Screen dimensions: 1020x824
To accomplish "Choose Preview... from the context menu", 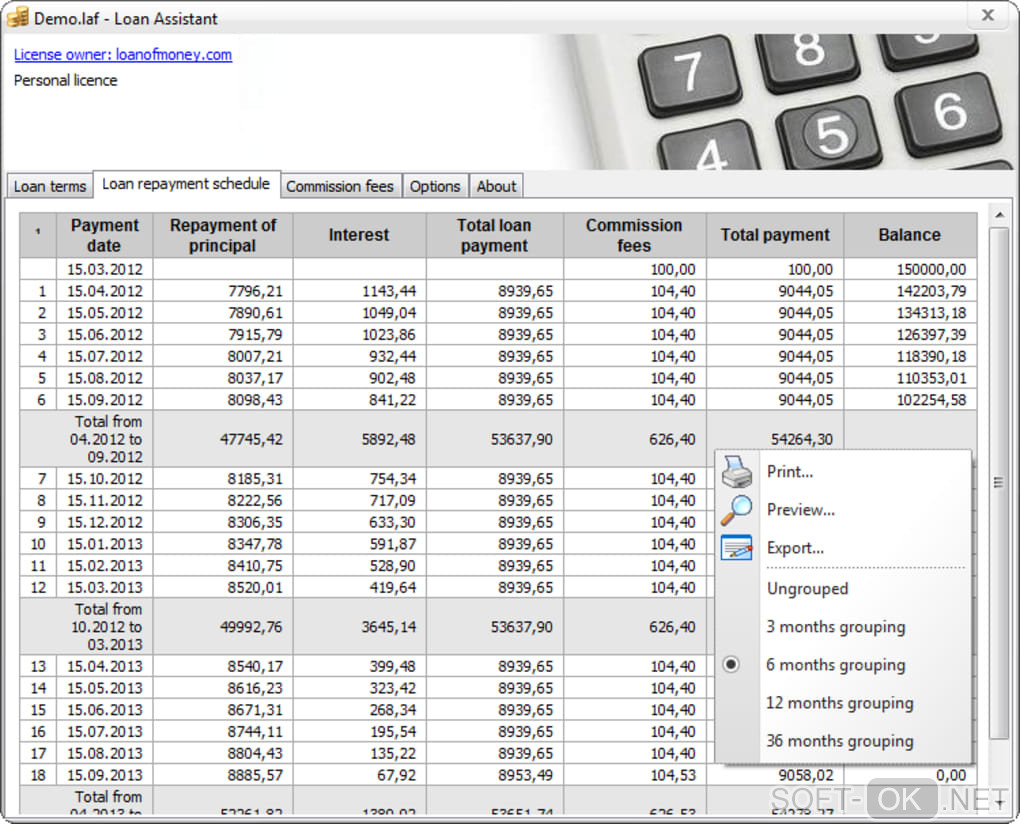I will pos(801,510).
